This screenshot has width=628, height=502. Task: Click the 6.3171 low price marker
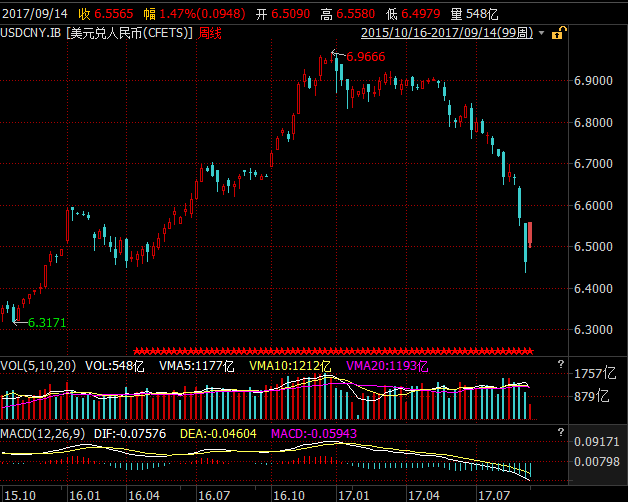[x=46, y=323]
